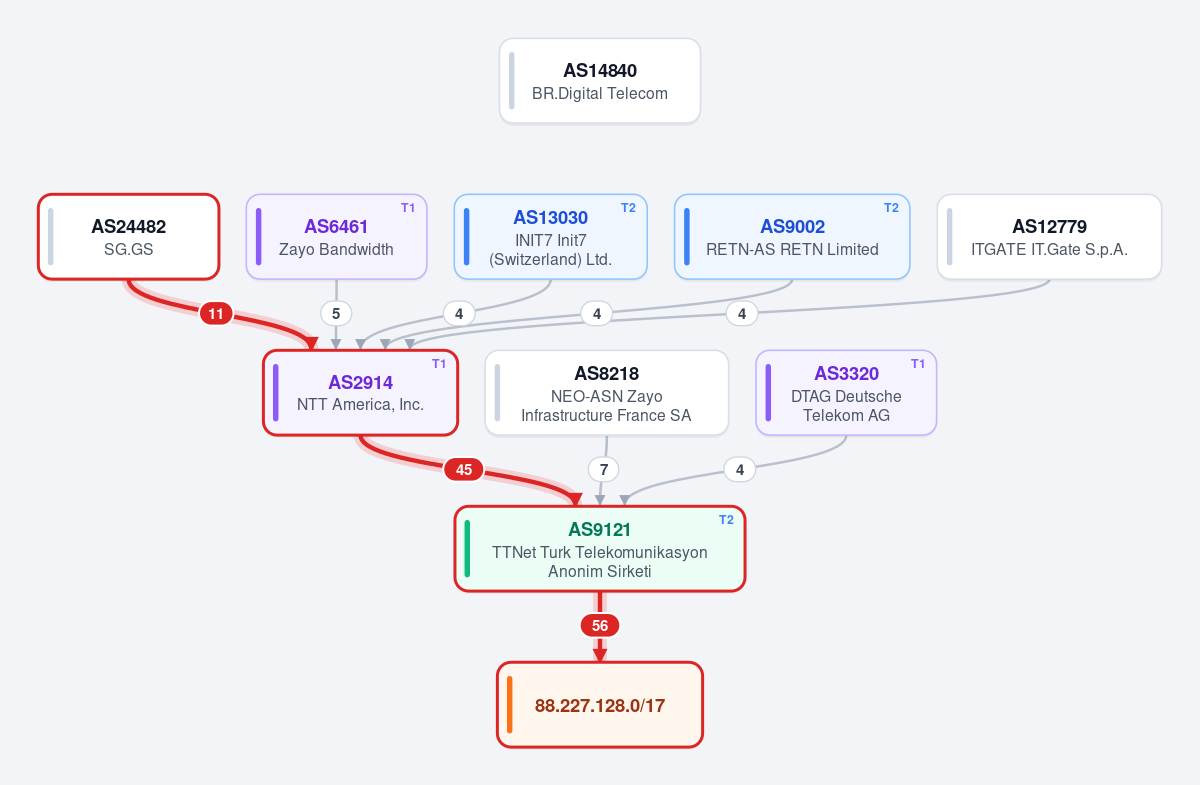
Task: Click the edge count badge 7
Action: 604,469
